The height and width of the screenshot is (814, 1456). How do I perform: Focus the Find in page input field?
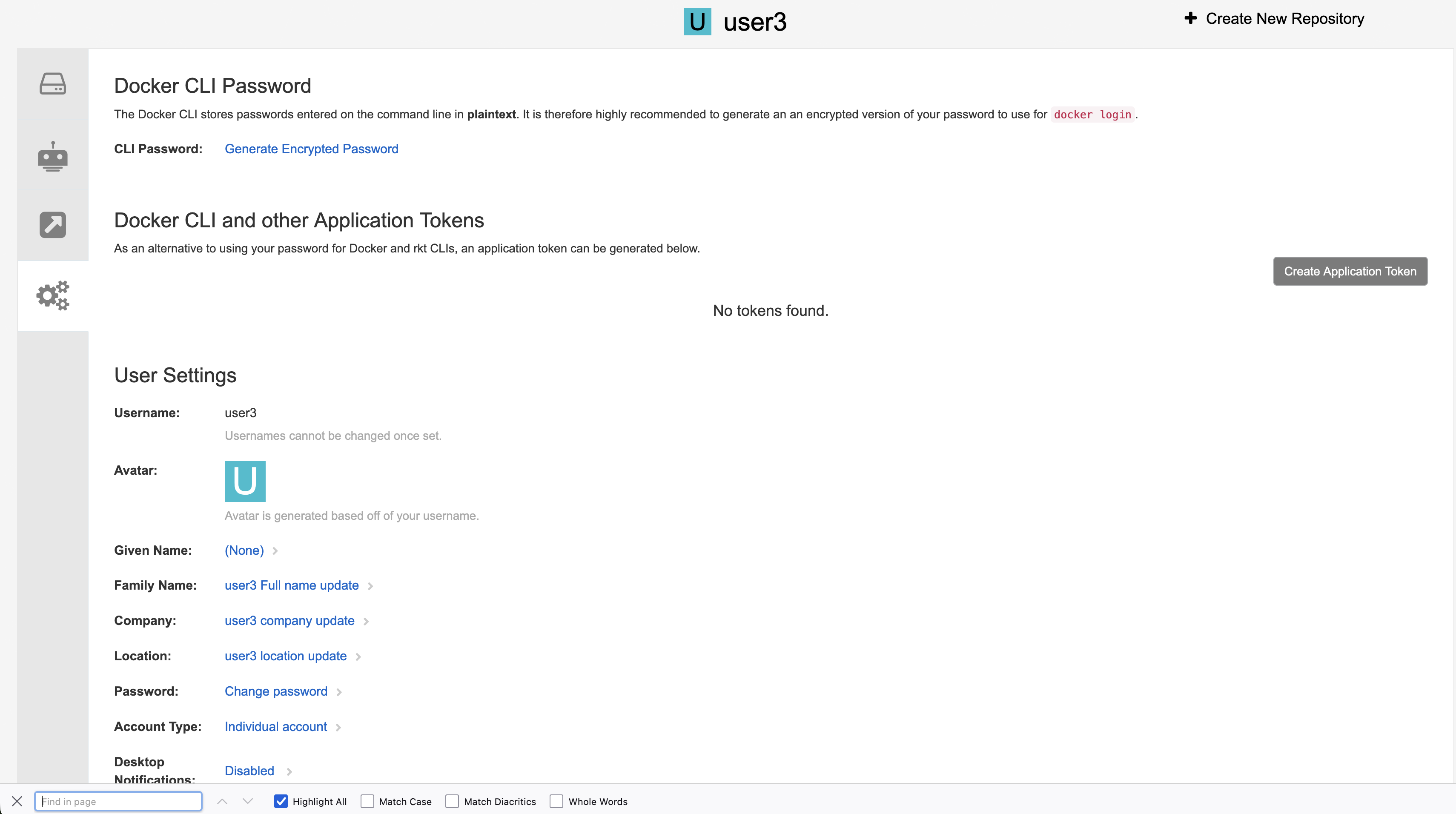coord(118,801)
